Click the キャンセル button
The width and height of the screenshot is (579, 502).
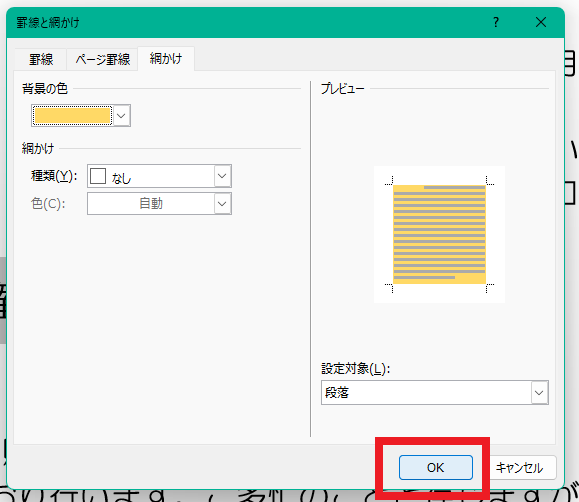(x=519, y=468)
